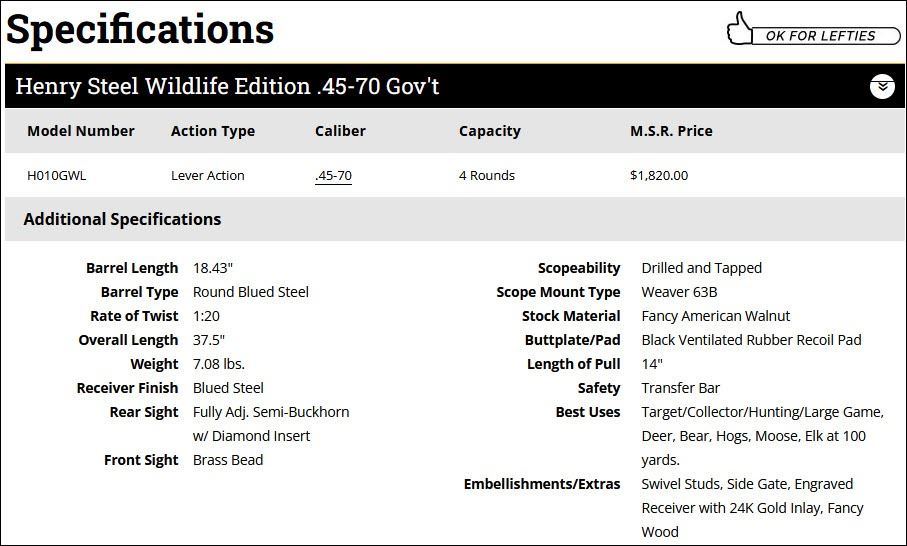Select the H010GWL model number
The height and width of the screenshot is (546, 907).
coord(57,176)
